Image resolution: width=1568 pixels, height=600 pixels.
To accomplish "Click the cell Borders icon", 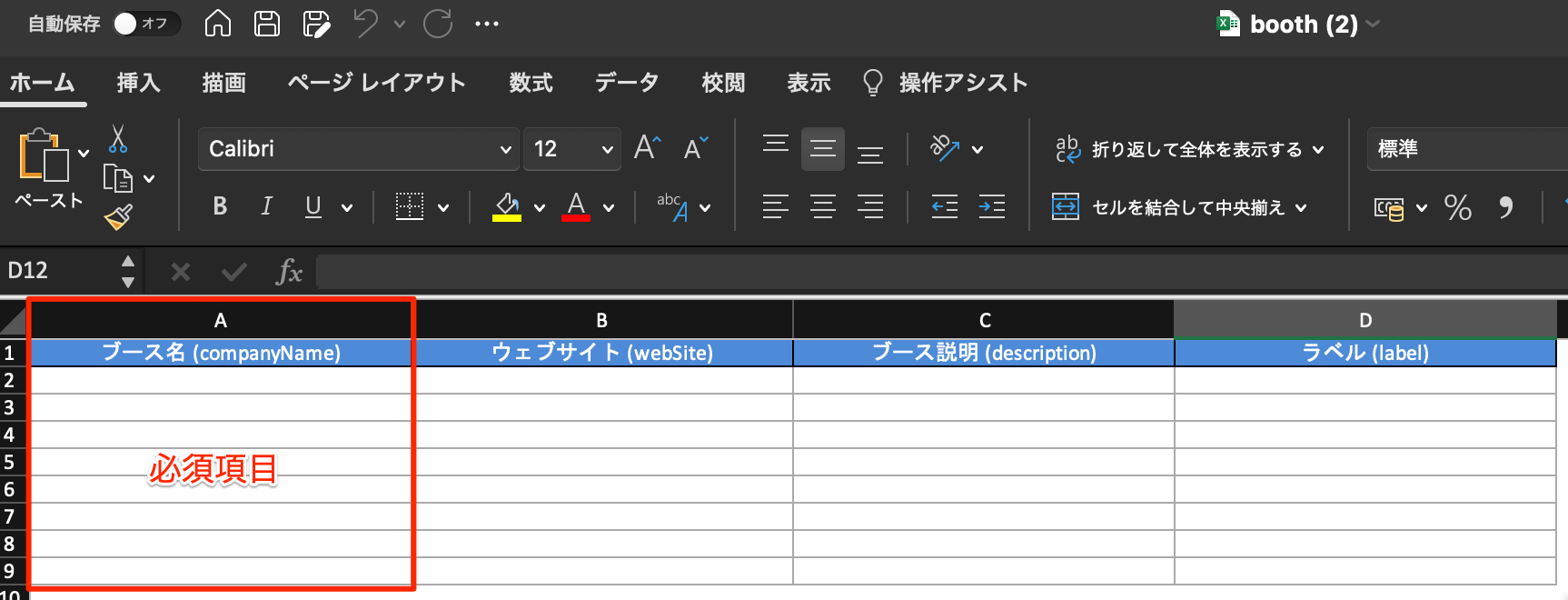I will point(410,206).
